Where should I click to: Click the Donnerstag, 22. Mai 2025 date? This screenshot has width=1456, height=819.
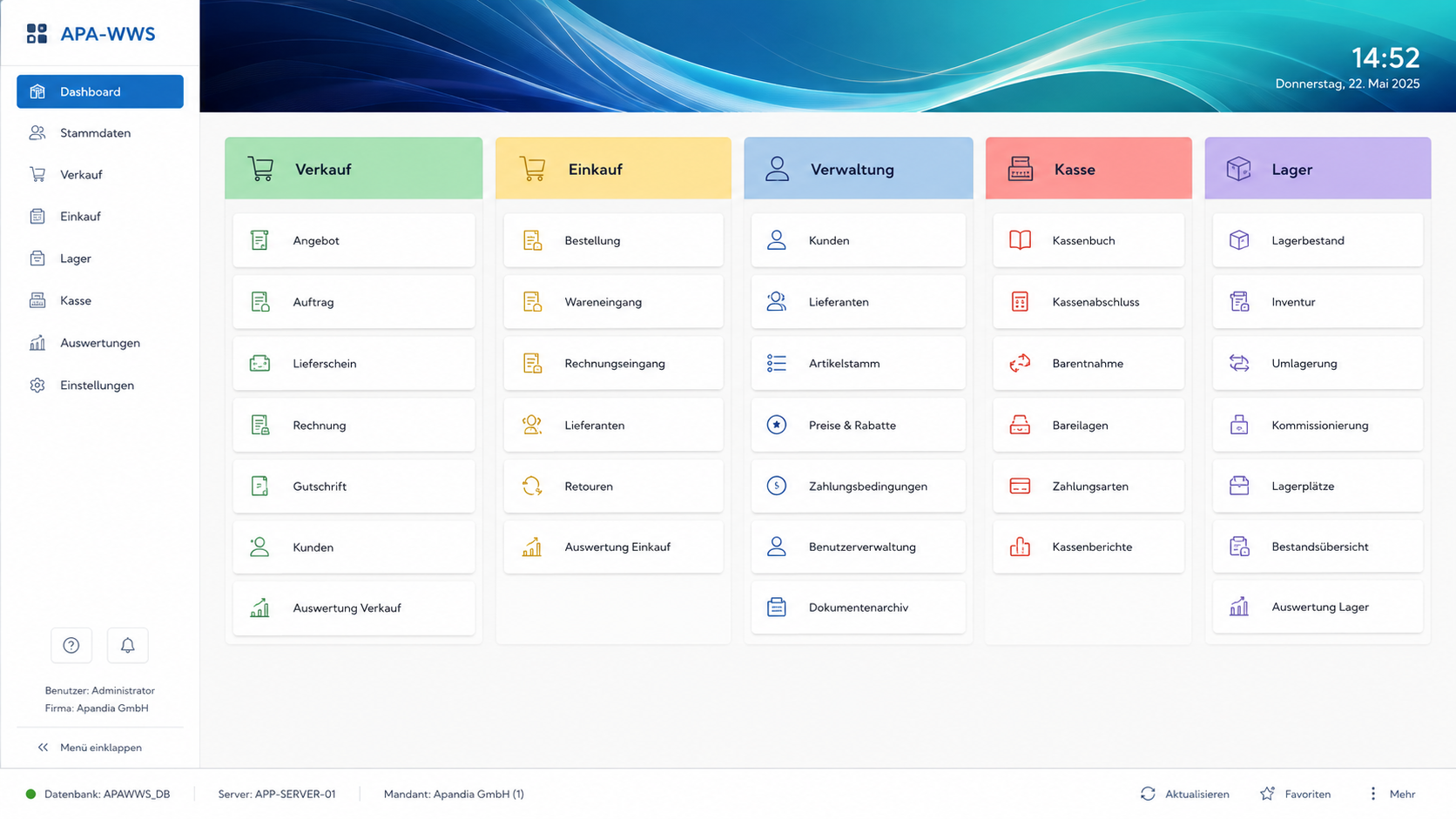[1347, 84]
